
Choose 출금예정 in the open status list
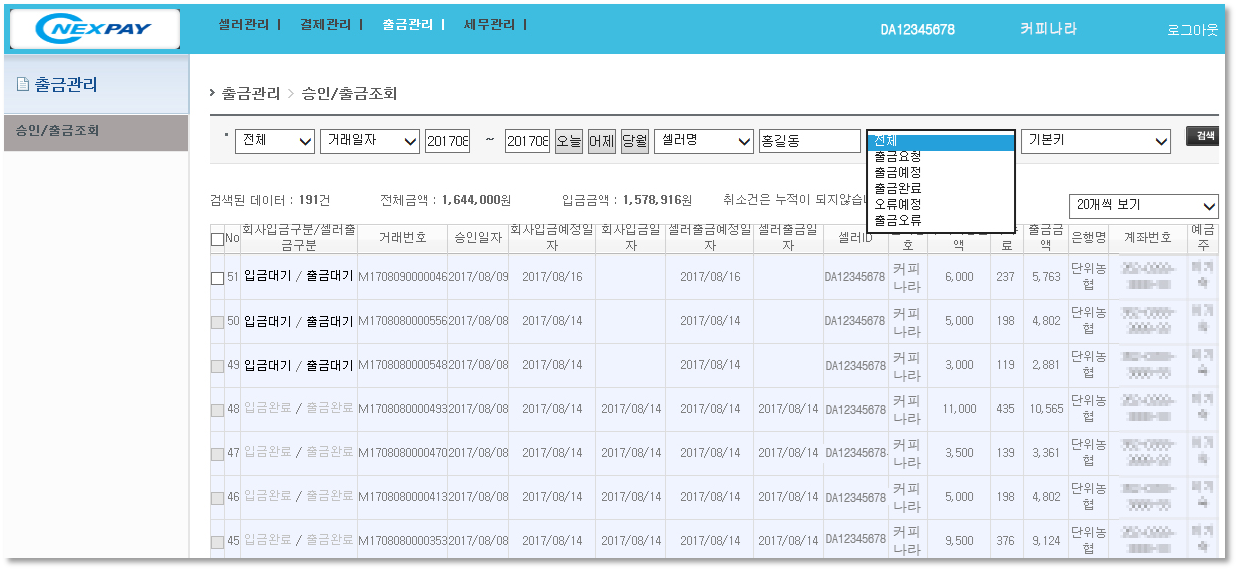(x=941, y=172)
